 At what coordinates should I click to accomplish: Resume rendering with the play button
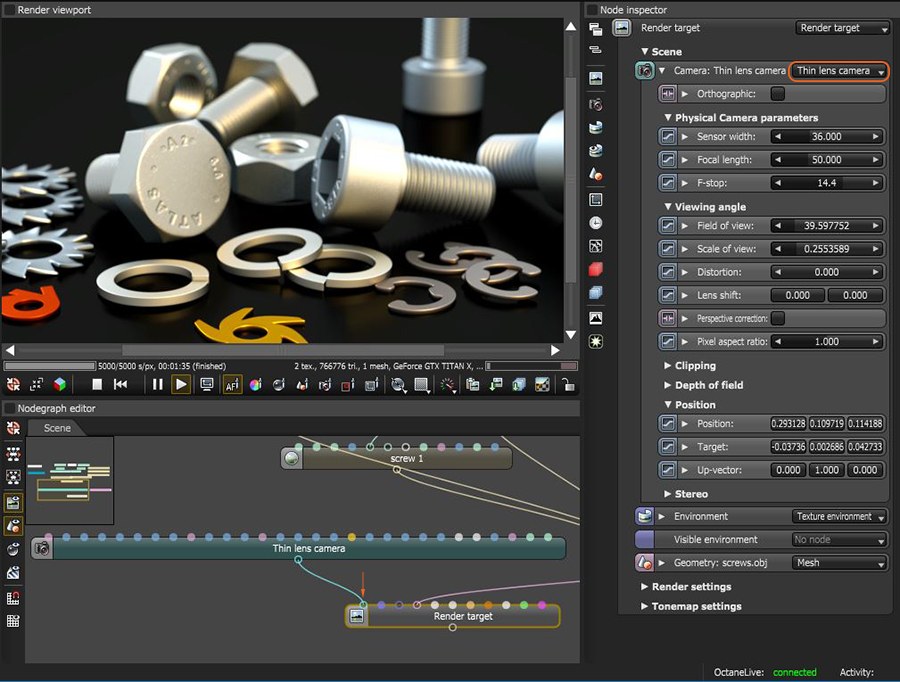pyautogui.click(x=182, y=384)
